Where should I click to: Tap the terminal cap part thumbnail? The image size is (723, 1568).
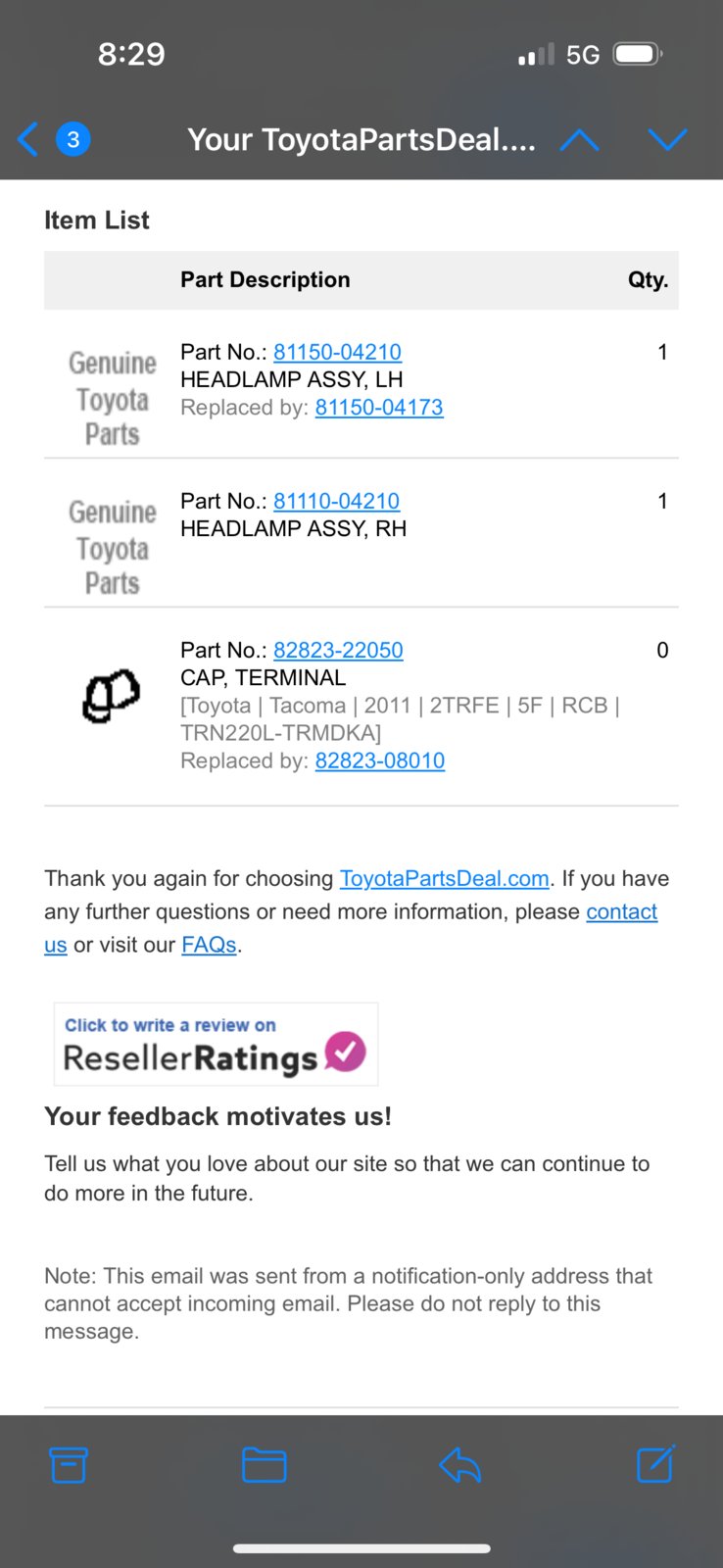[111, 695]
